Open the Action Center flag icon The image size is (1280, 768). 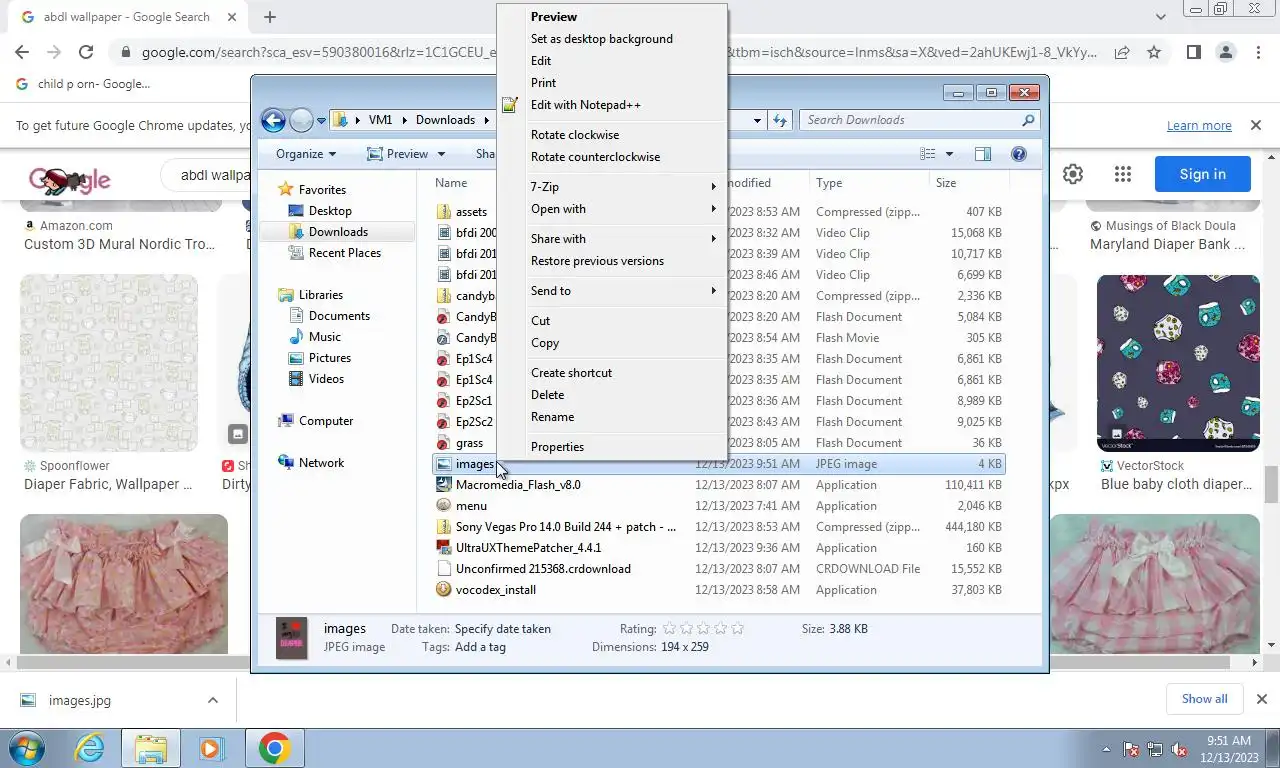[x=1132, y=749]
